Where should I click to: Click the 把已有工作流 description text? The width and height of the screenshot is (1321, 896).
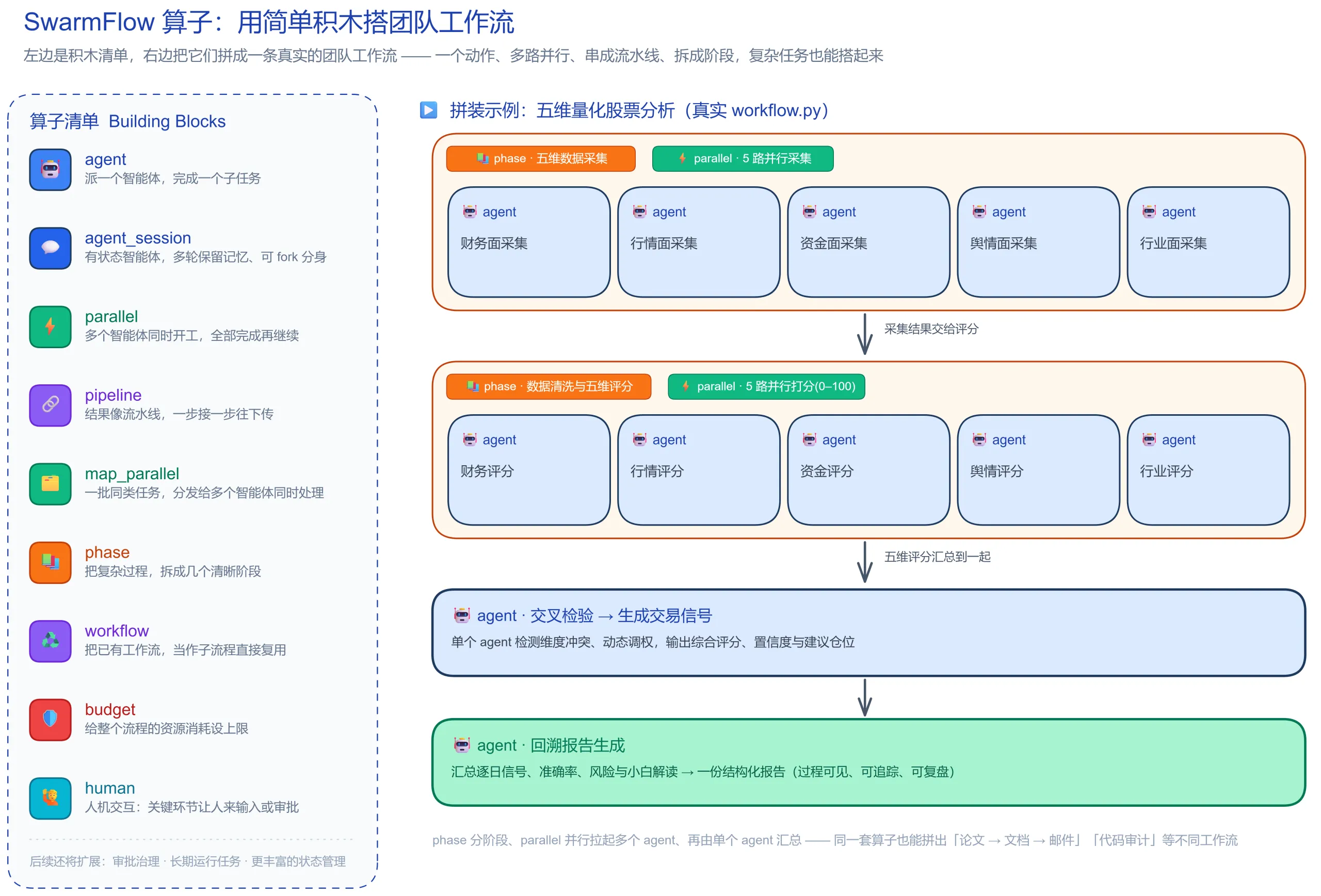coord(185,649)
